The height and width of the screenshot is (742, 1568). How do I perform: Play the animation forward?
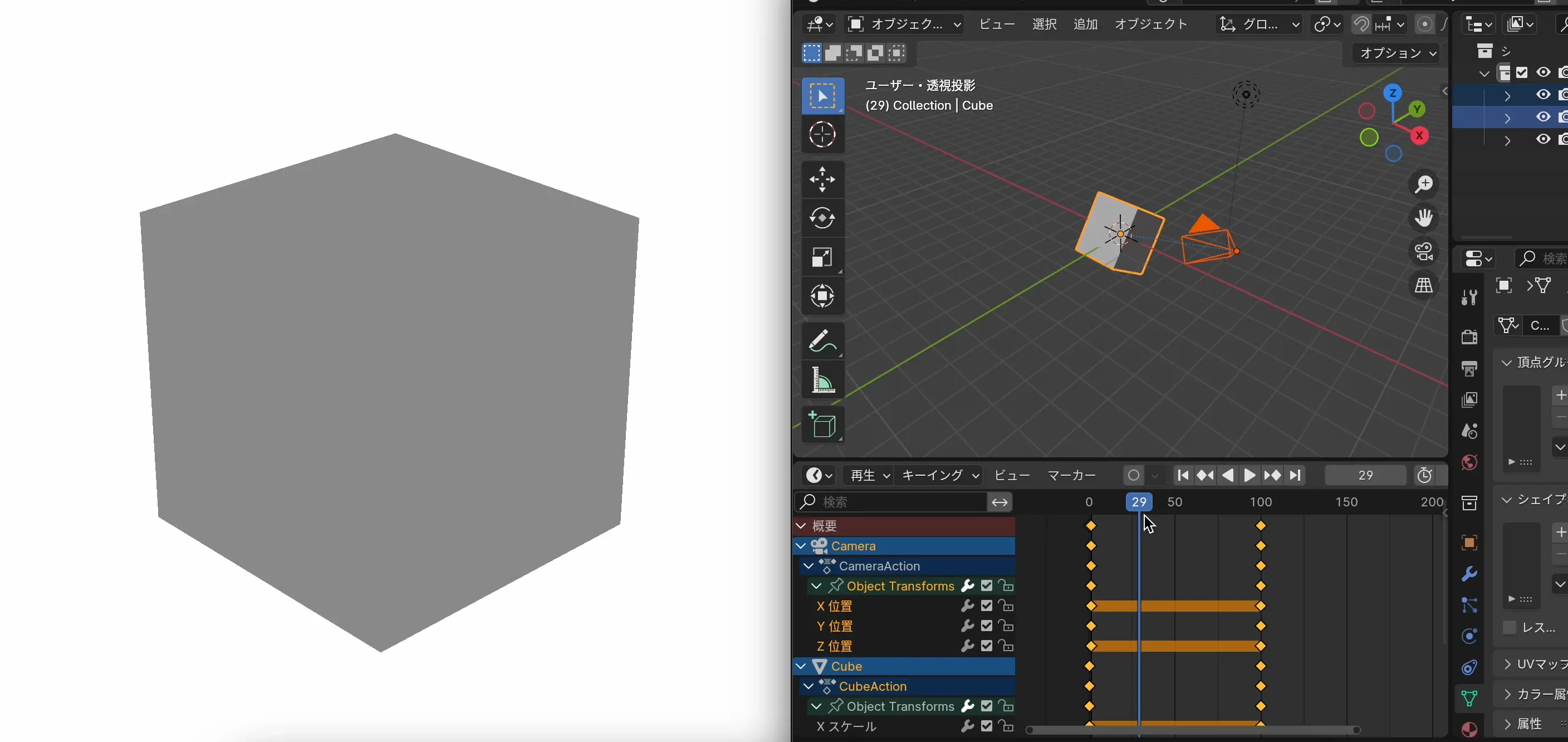click(1249, 475)
